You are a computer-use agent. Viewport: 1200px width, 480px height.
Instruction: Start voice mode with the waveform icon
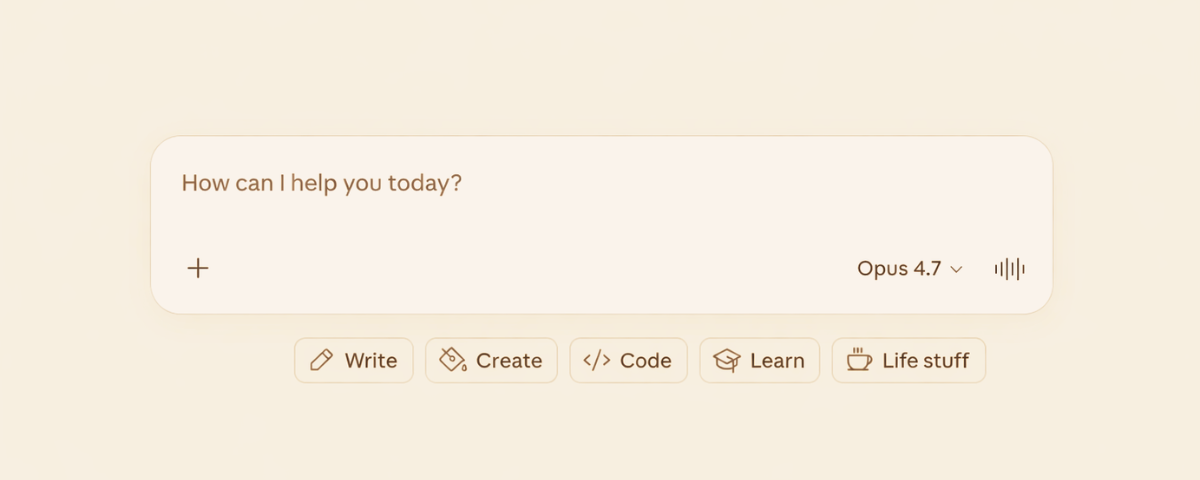tap(1010, 268)
